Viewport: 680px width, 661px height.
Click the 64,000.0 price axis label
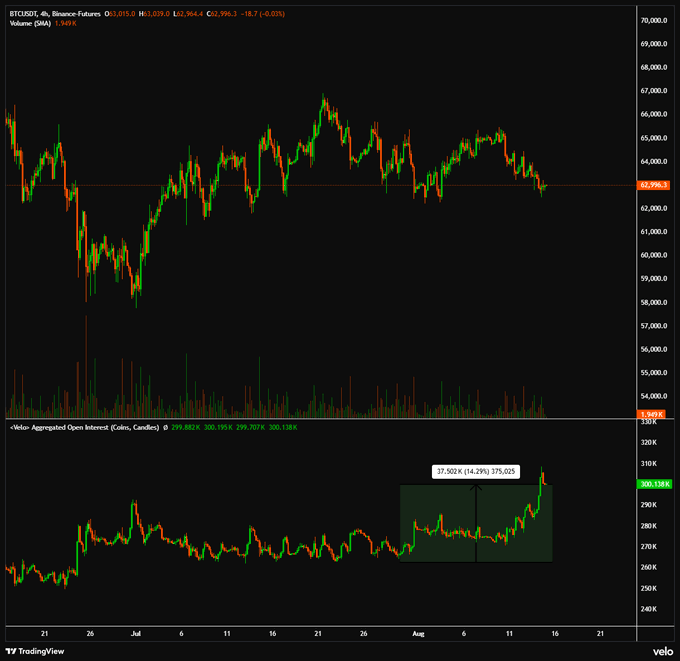coord(654,161)
